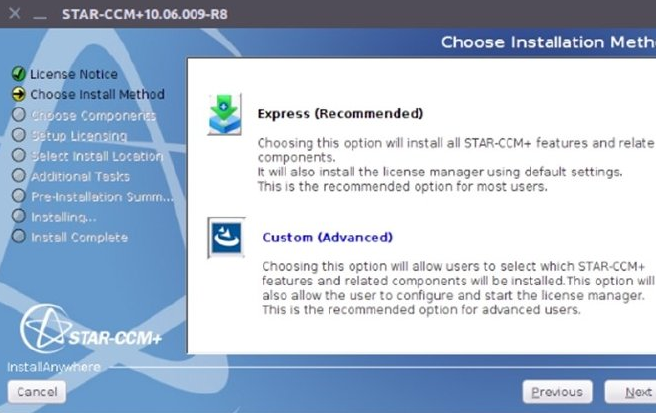
Task: Click the step bullet beside Installing
Action: point(19,216)
